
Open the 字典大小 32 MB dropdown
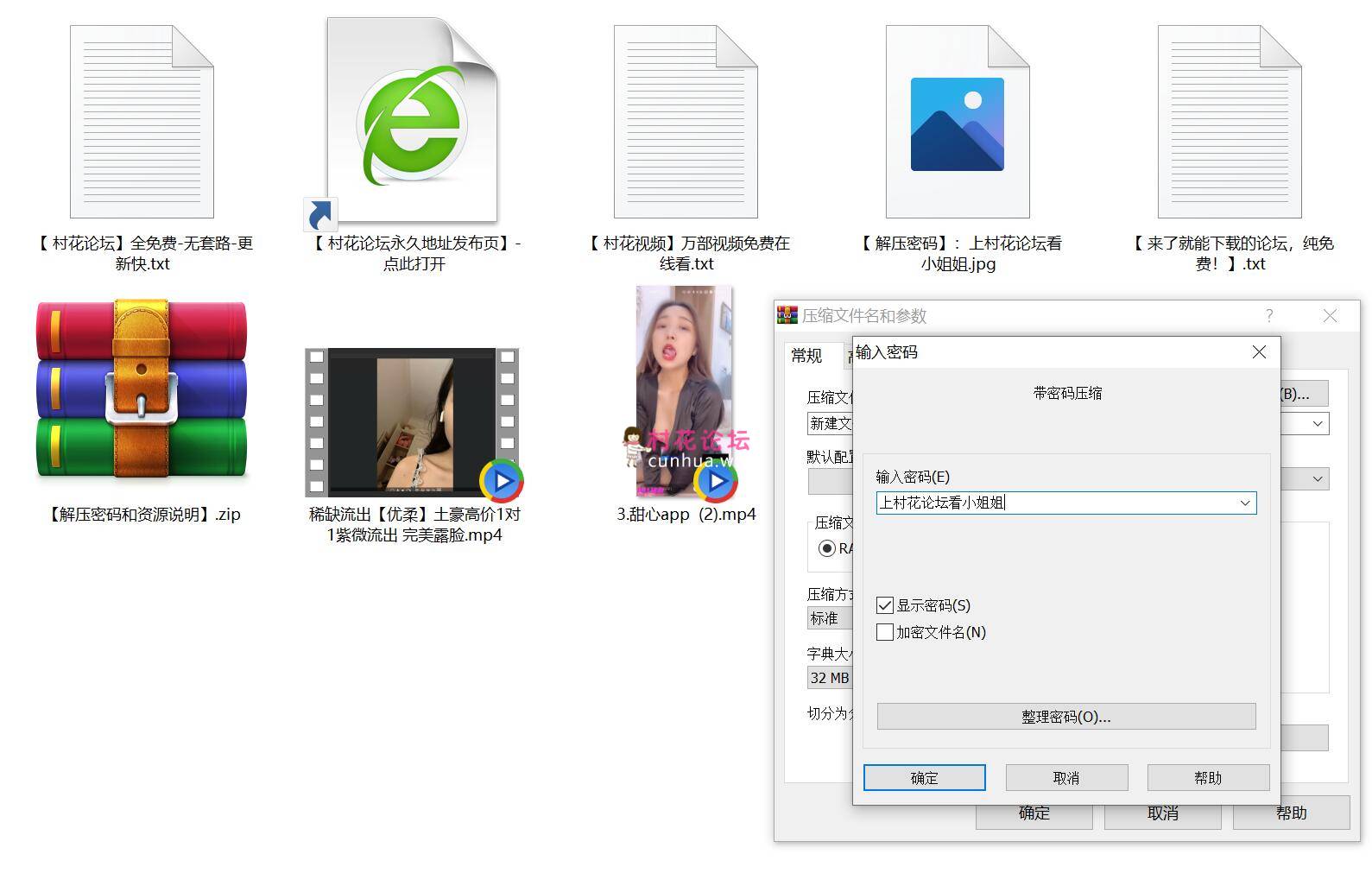click(830, 678)
